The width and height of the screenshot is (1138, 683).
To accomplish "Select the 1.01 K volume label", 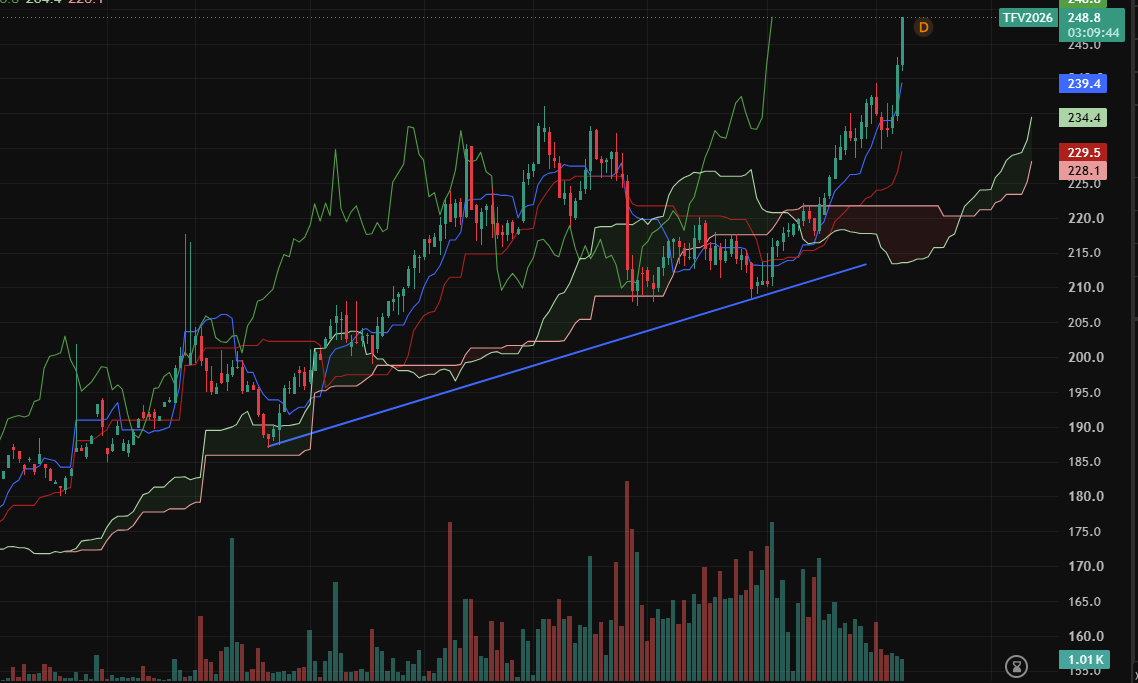I will 1084,660.
